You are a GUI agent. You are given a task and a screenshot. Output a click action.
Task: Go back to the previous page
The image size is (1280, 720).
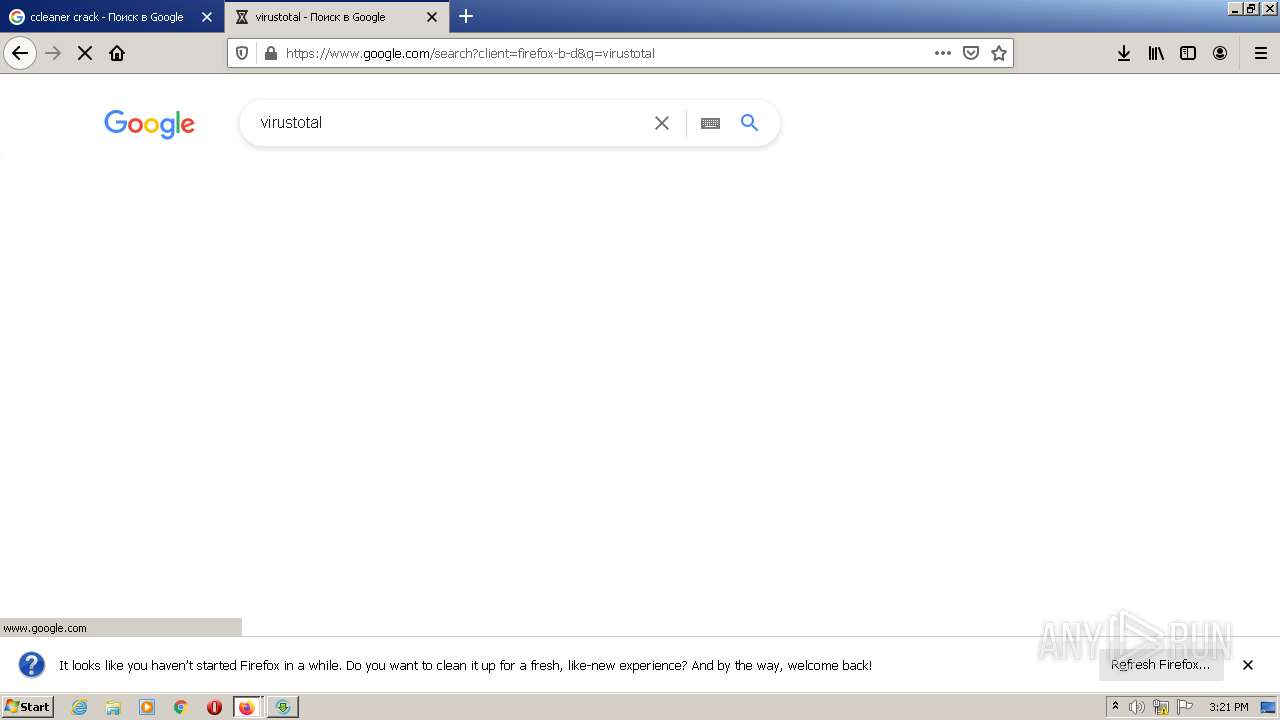pyautogui.click(x=20, y=53)
